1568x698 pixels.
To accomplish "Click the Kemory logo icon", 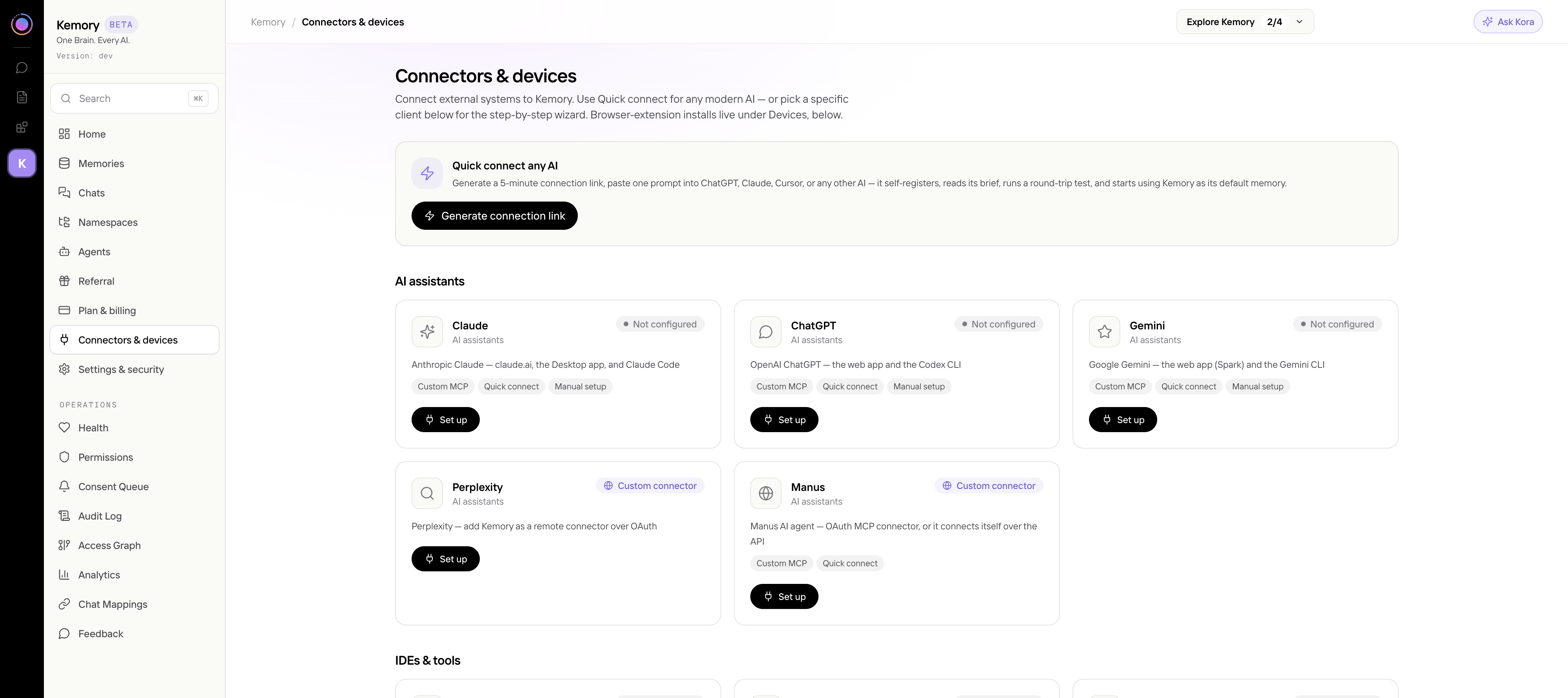I will click(22, 24).
